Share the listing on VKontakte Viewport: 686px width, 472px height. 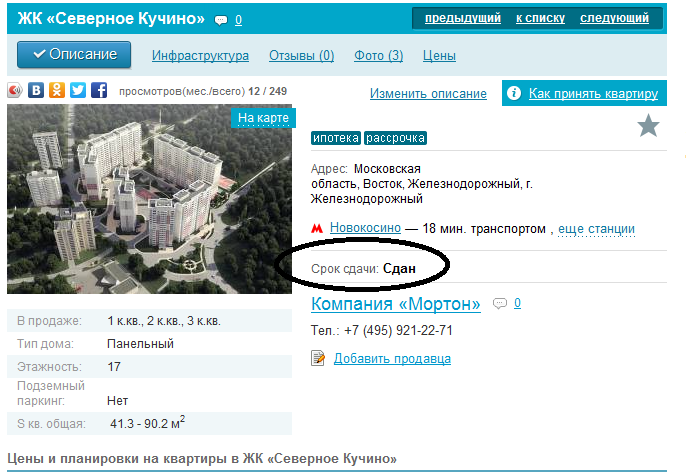(36, 91)
